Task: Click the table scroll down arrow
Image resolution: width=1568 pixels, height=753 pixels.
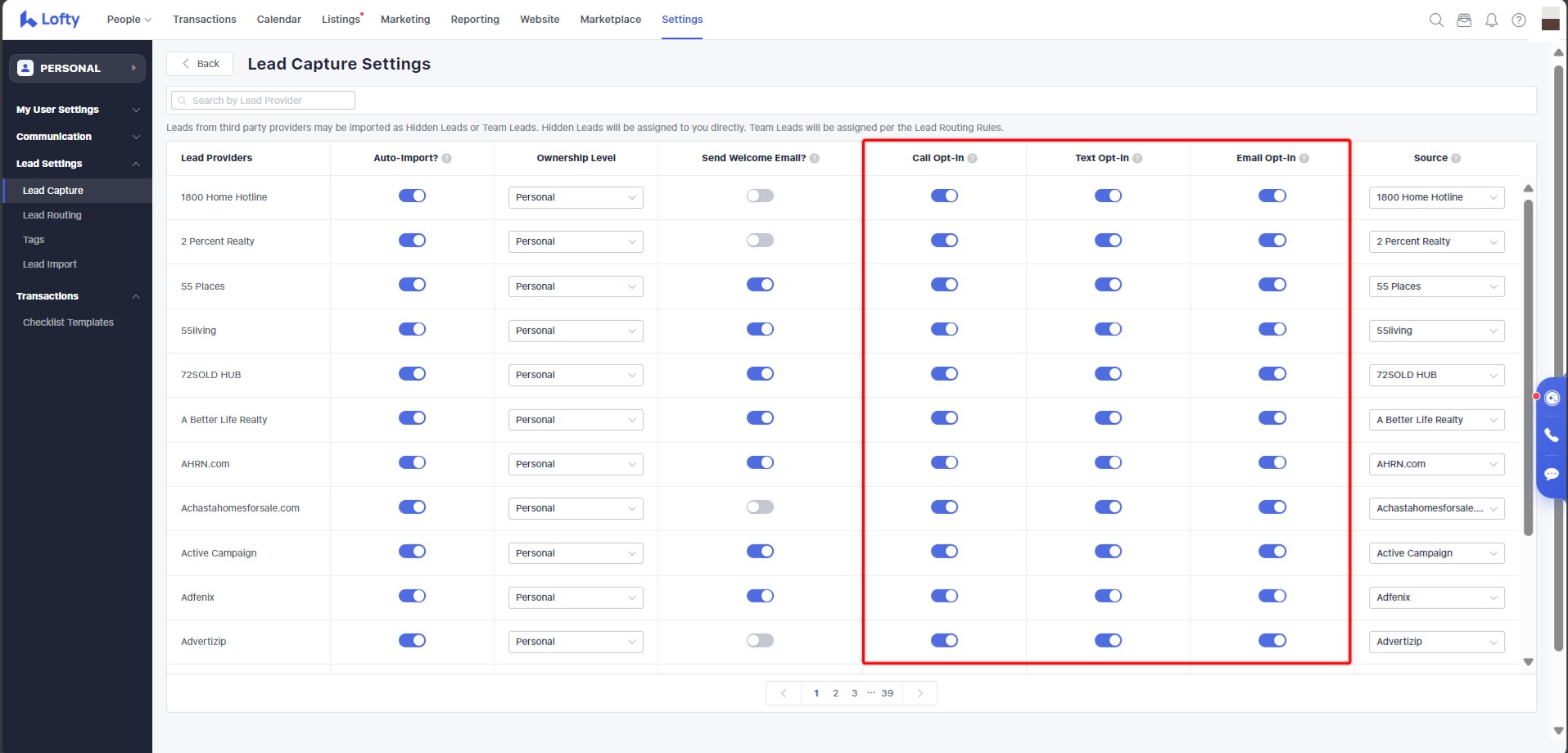Action: 1528,661
